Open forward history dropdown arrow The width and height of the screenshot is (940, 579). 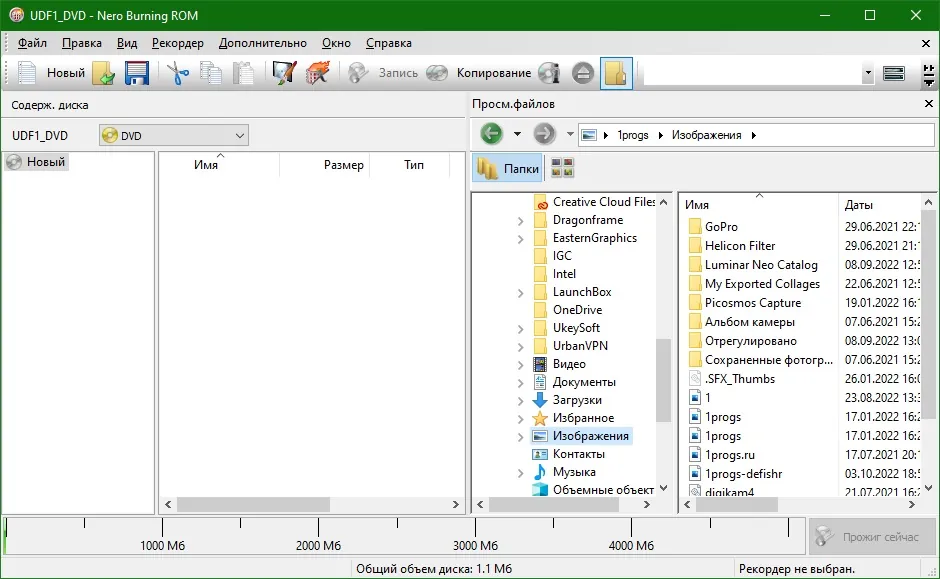[x=570, y=134]
